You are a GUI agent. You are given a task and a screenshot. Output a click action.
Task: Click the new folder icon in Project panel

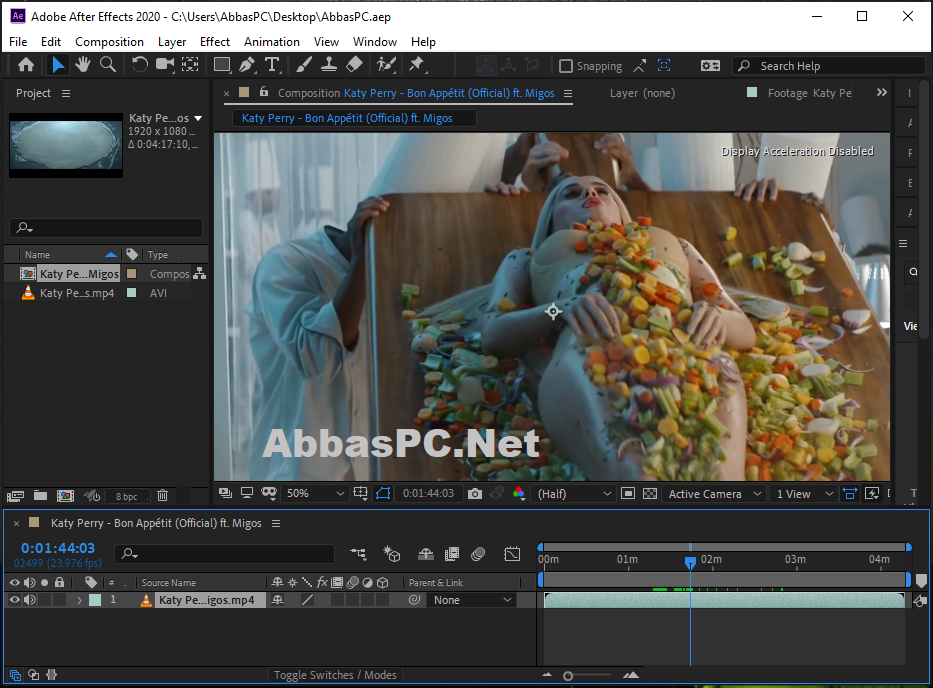click(x=40, y=495)
